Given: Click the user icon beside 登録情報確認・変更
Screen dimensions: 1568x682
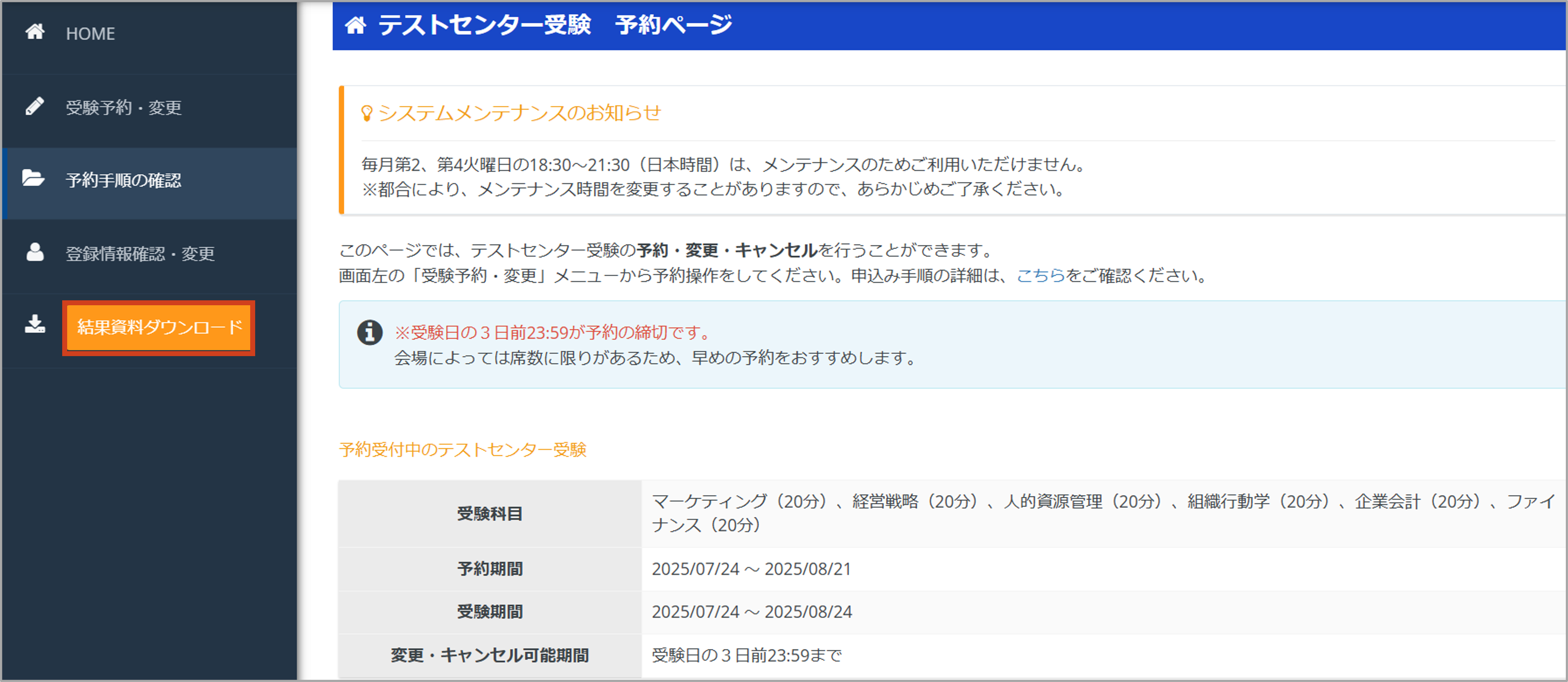Looking at the screenshot, I should [x=35, y=252].
